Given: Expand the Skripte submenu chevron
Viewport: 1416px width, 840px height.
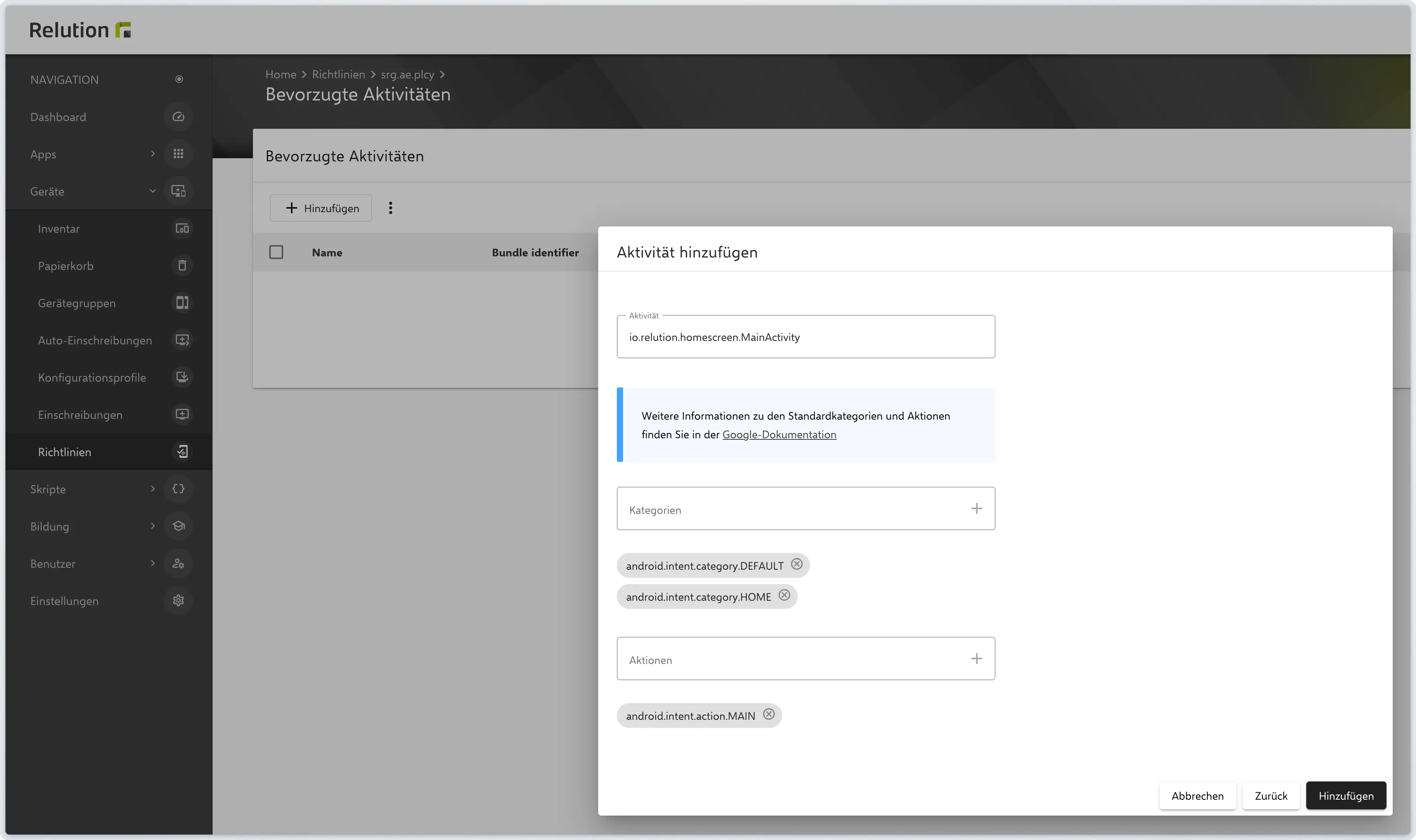Looking at the screenshot, I should point(152,489).
